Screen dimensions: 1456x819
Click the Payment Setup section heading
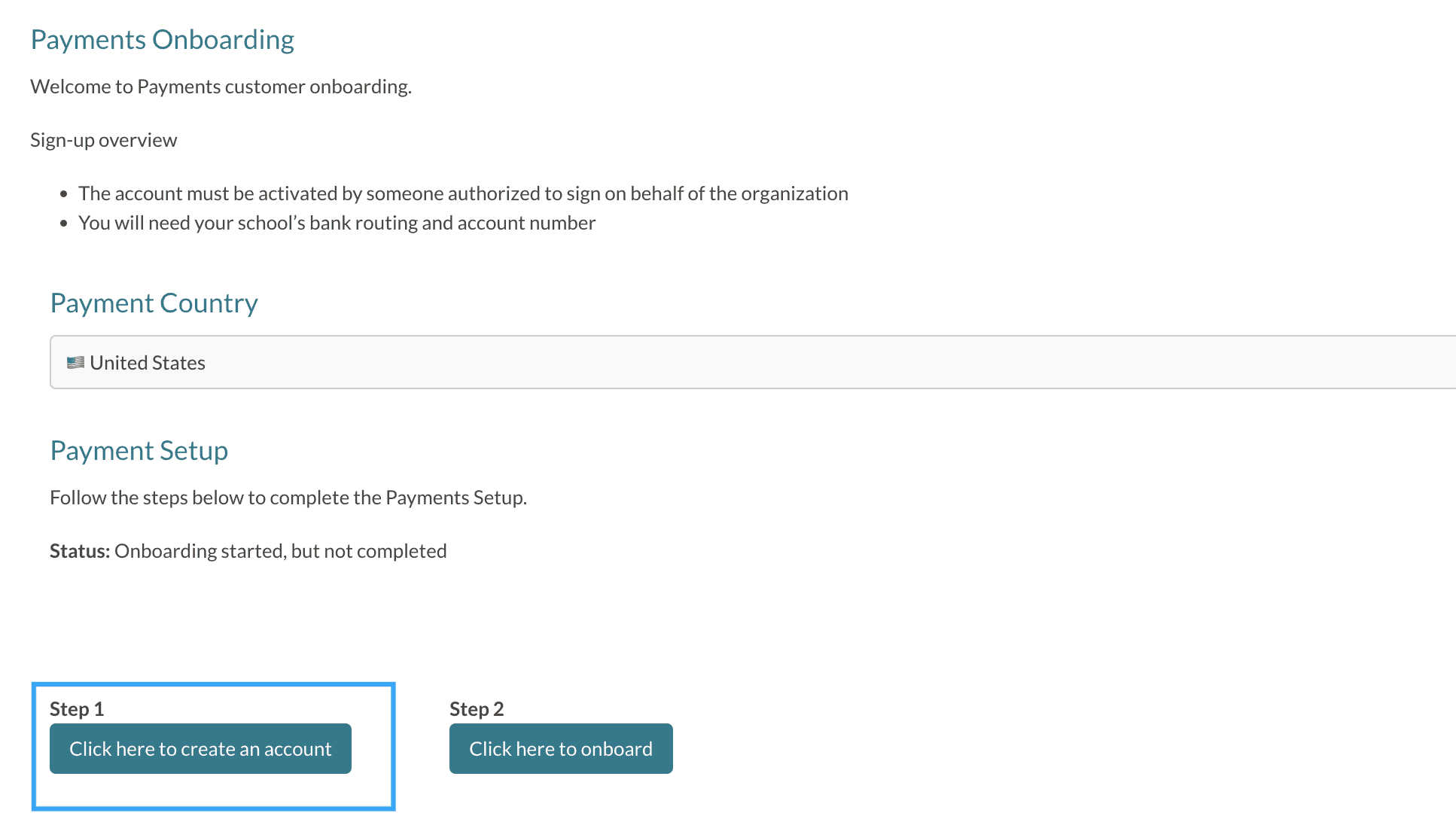pyautogui.click(x=139, y=451)
